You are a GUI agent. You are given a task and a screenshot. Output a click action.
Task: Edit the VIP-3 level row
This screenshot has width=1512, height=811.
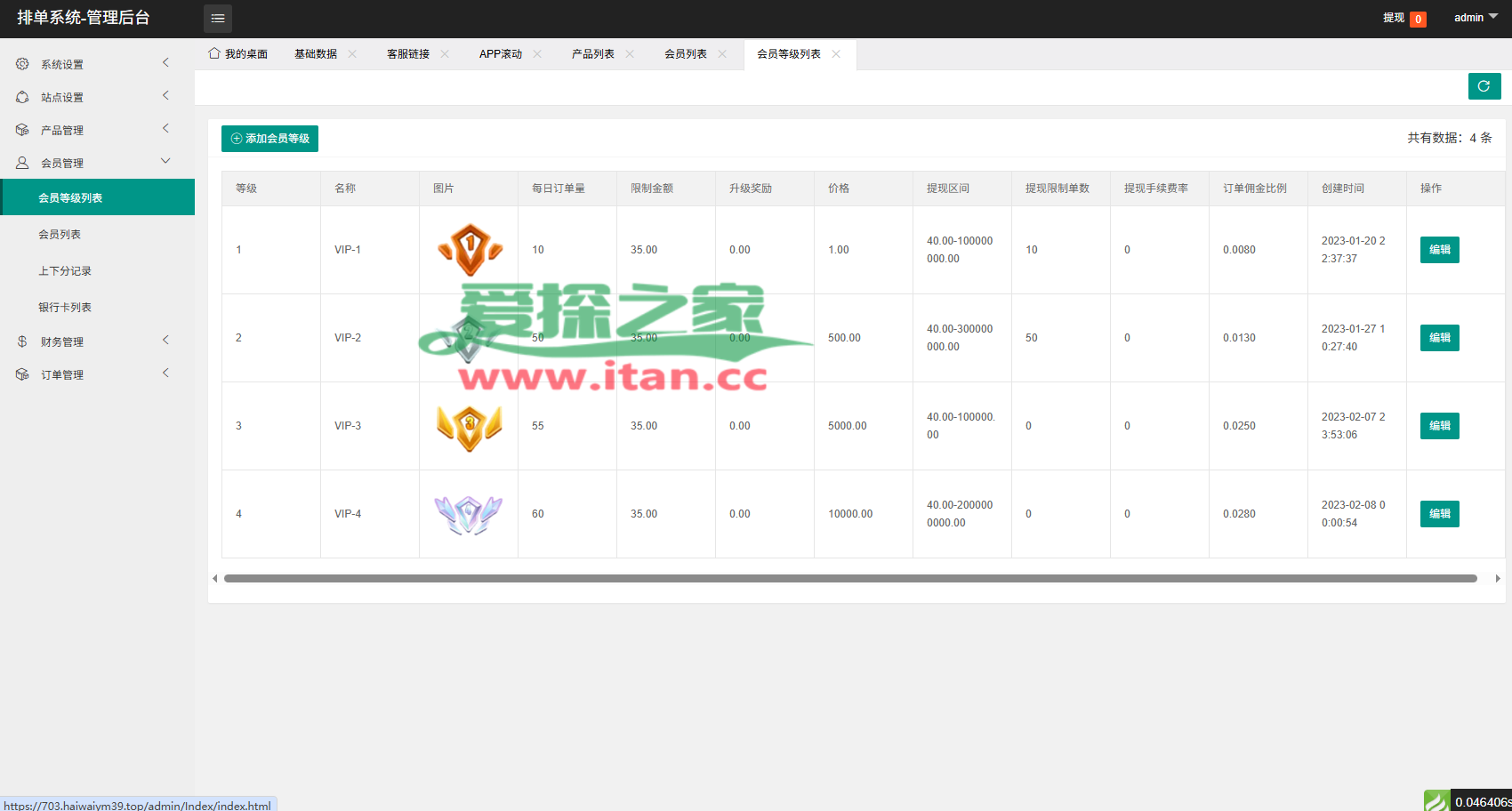click(x=1439, y=426)
